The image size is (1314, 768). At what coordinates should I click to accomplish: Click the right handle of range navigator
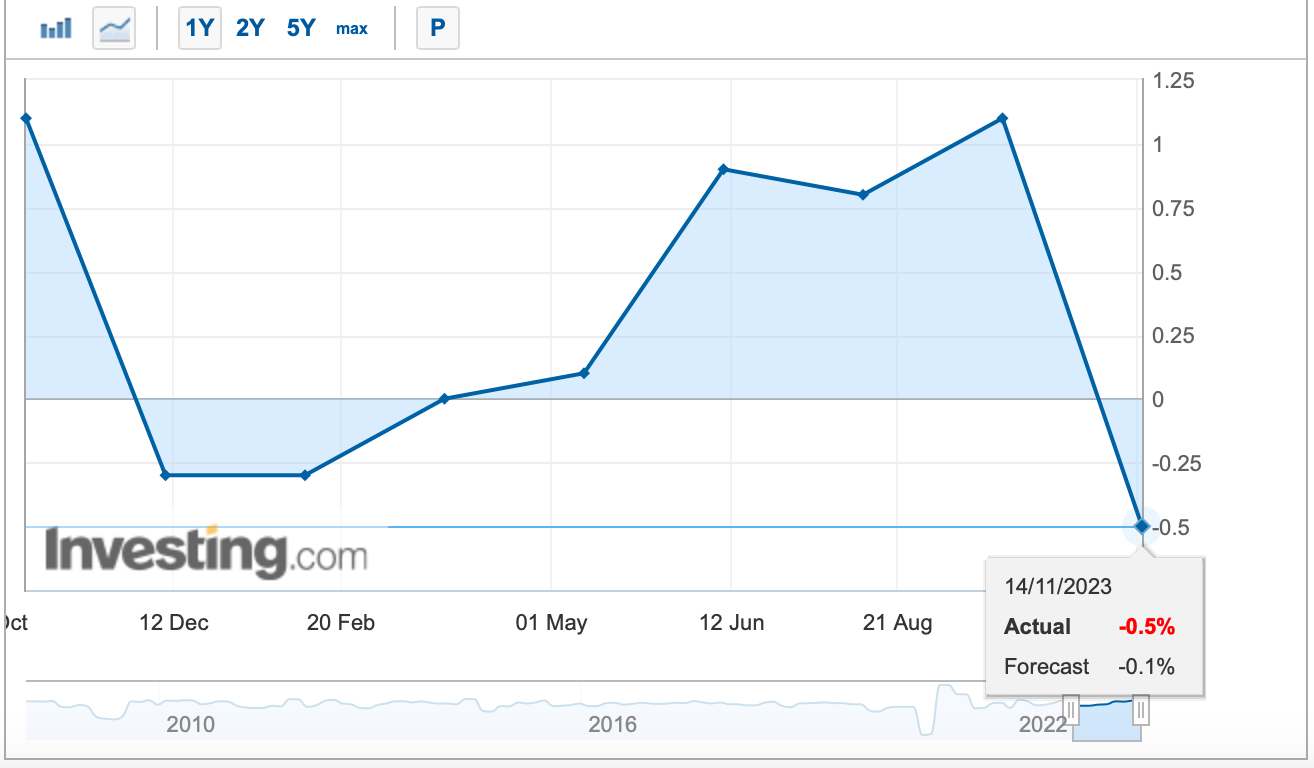[1141, 711]
